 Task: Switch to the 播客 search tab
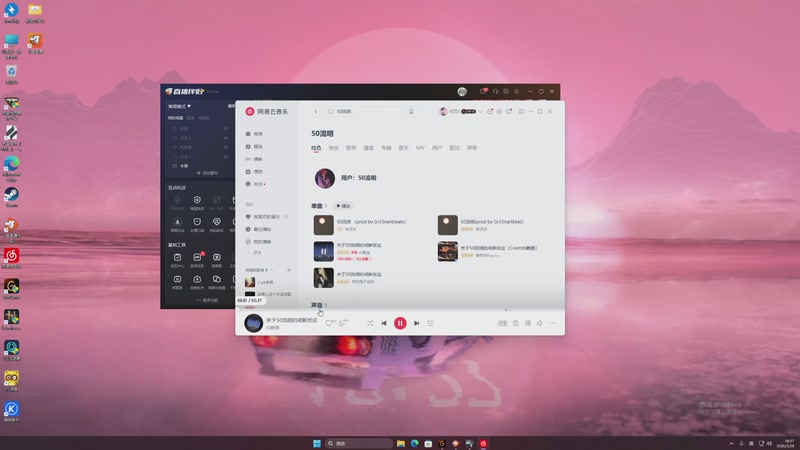(368, 148)
